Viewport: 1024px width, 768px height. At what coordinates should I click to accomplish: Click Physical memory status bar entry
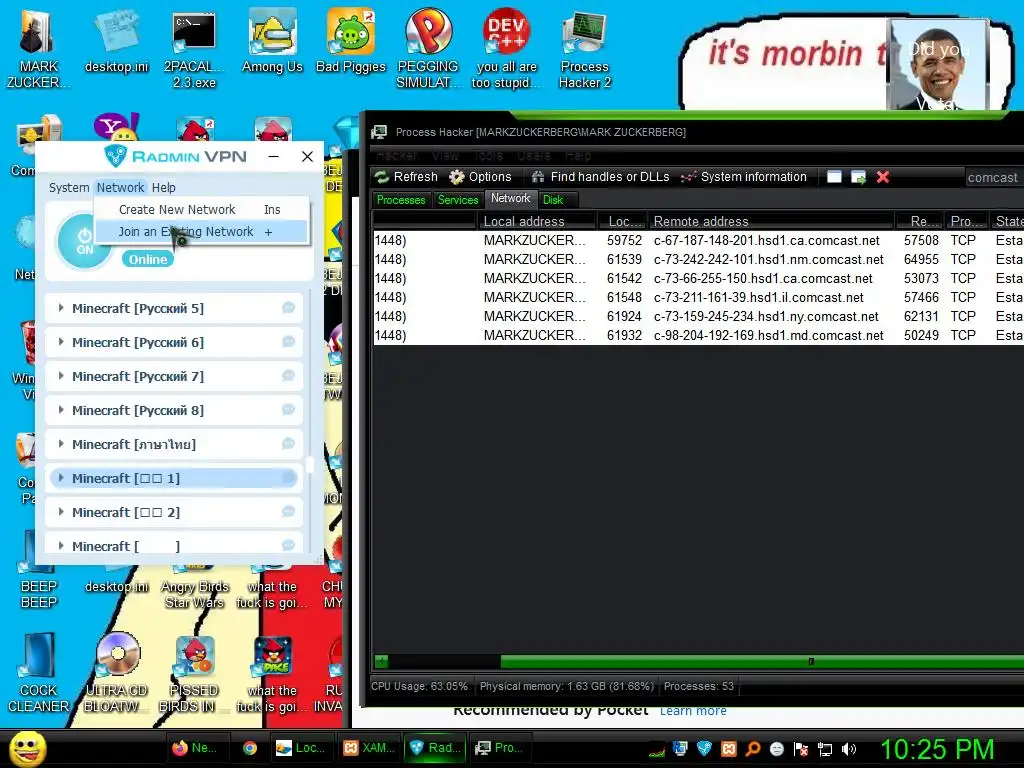point(566,686)
